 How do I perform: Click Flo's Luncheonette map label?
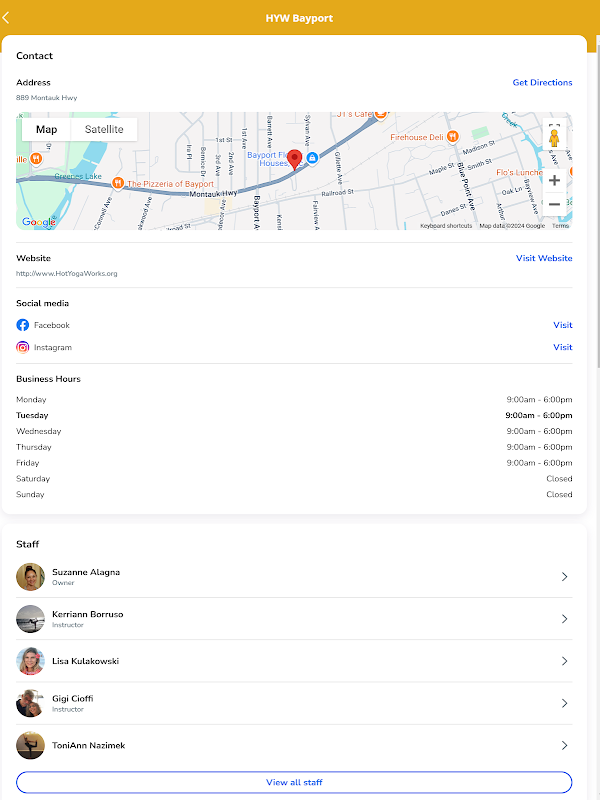pos(519,172)
